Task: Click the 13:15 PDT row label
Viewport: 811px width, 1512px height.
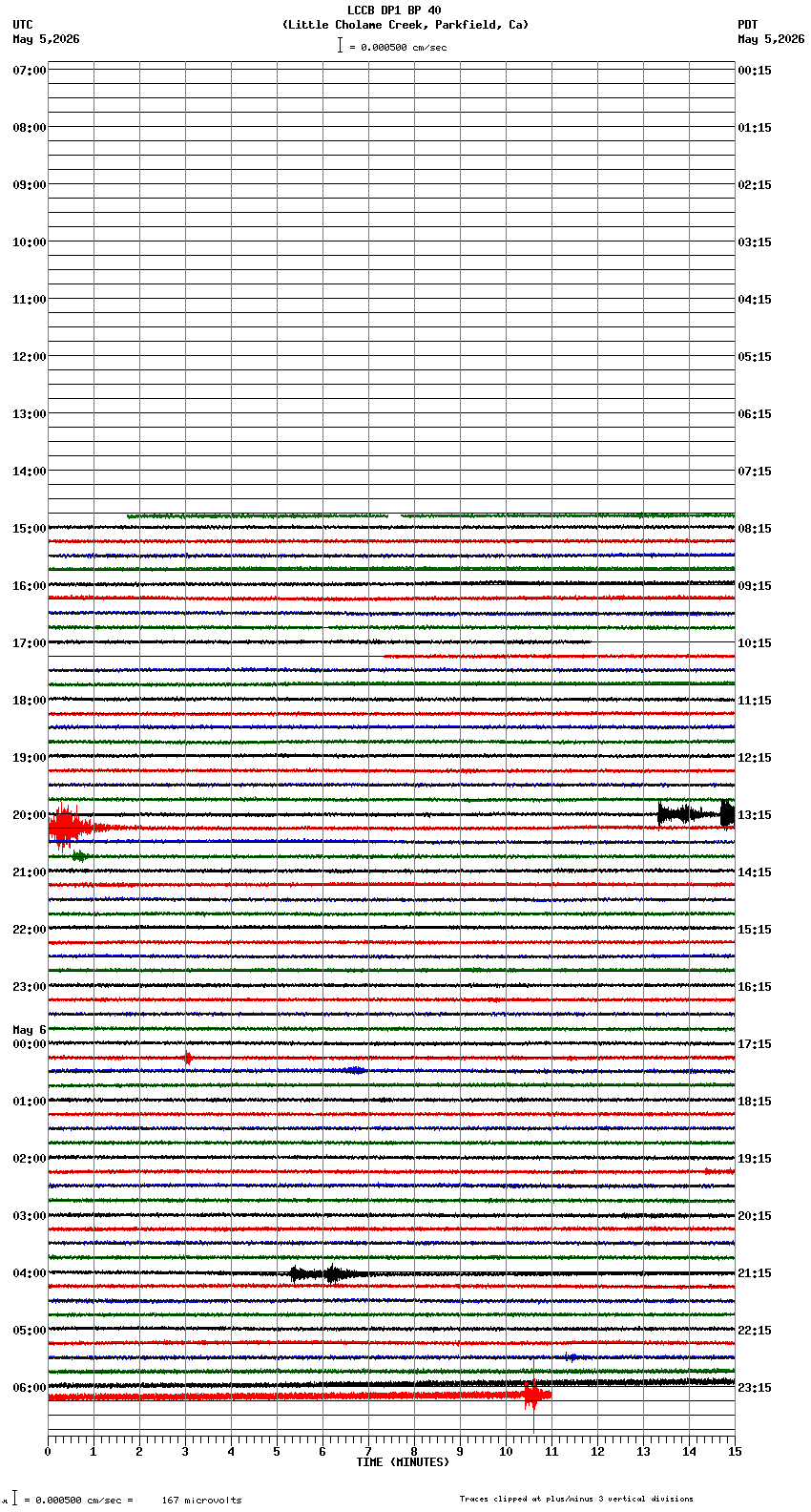Action: tap(755, 815)
